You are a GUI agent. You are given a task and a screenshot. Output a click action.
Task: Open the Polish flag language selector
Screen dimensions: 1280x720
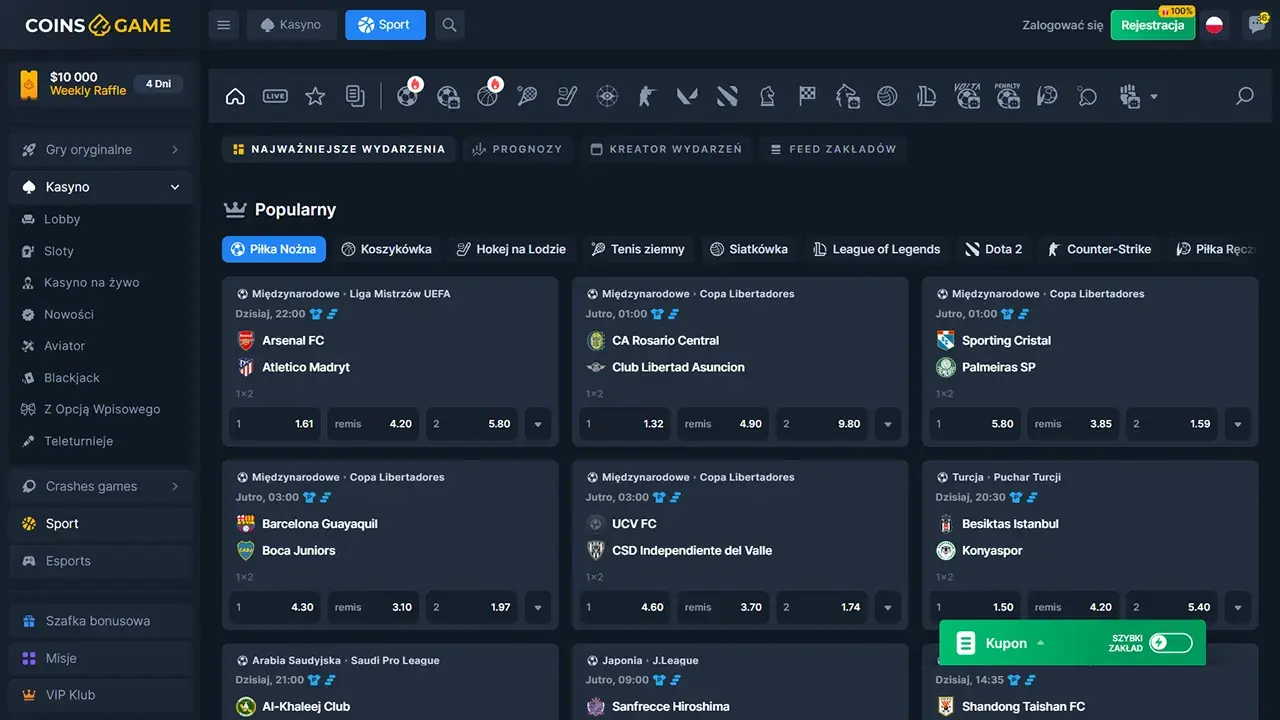1215,25
